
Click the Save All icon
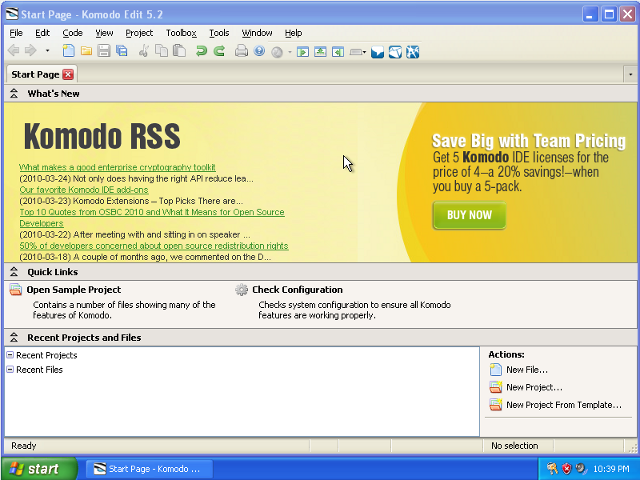click(x=122, y=51)
